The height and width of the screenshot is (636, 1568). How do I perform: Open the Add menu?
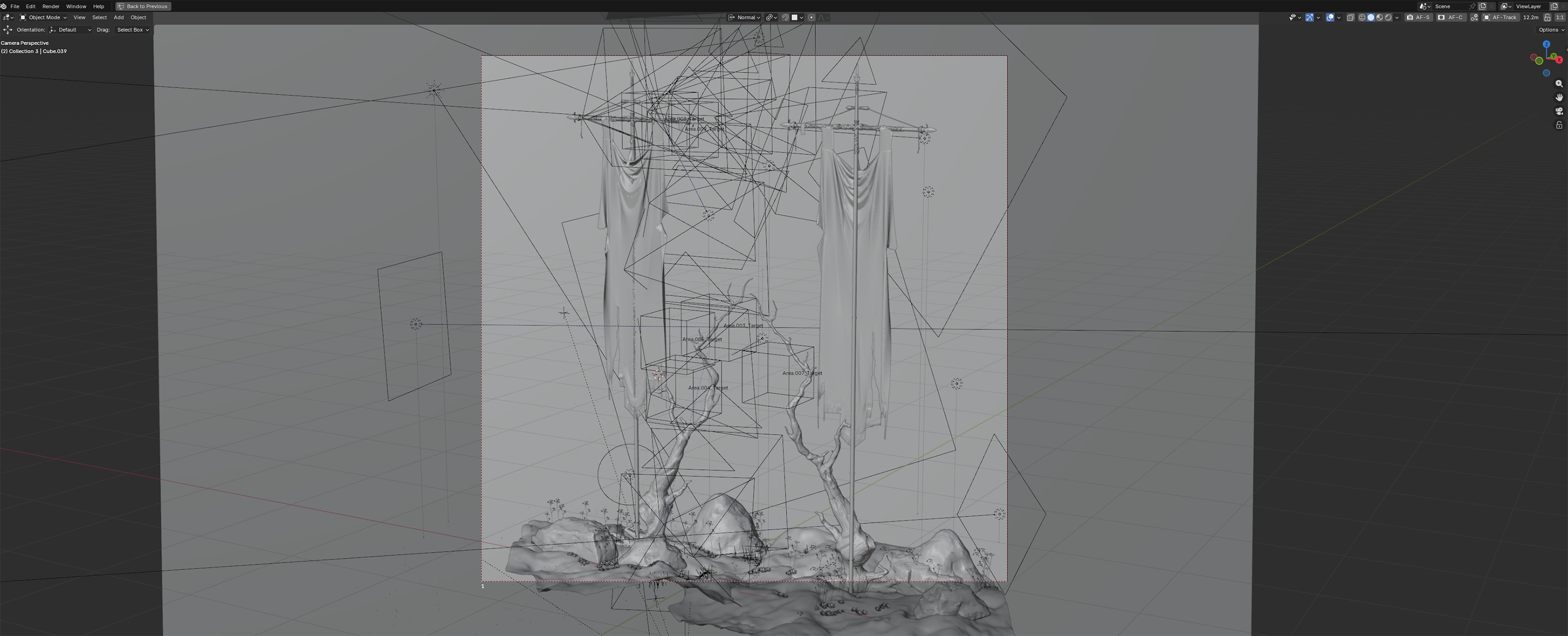click(x=119, y=18)
